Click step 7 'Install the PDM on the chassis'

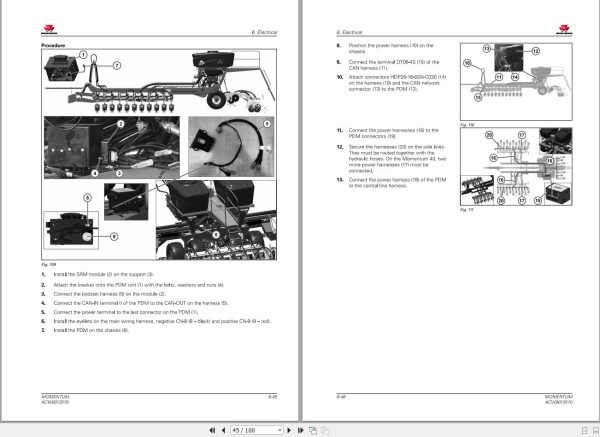coord(91,330)
